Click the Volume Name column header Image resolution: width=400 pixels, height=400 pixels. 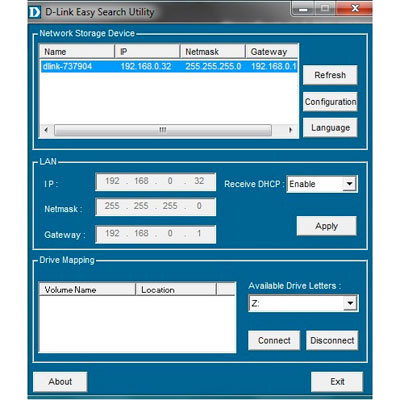pos(87,289)
